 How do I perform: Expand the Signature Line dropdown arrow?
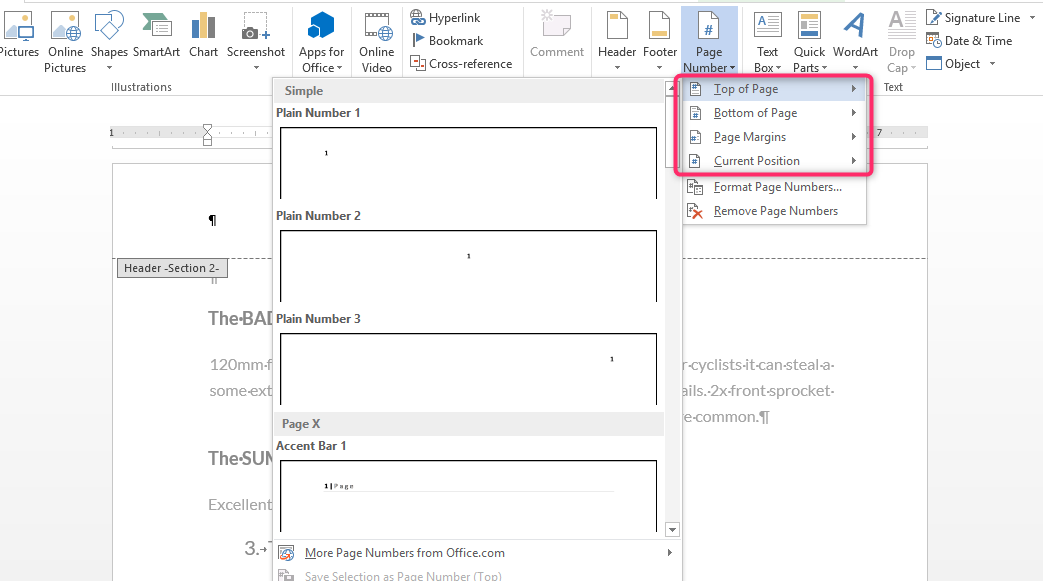(x=1032, y=18)
